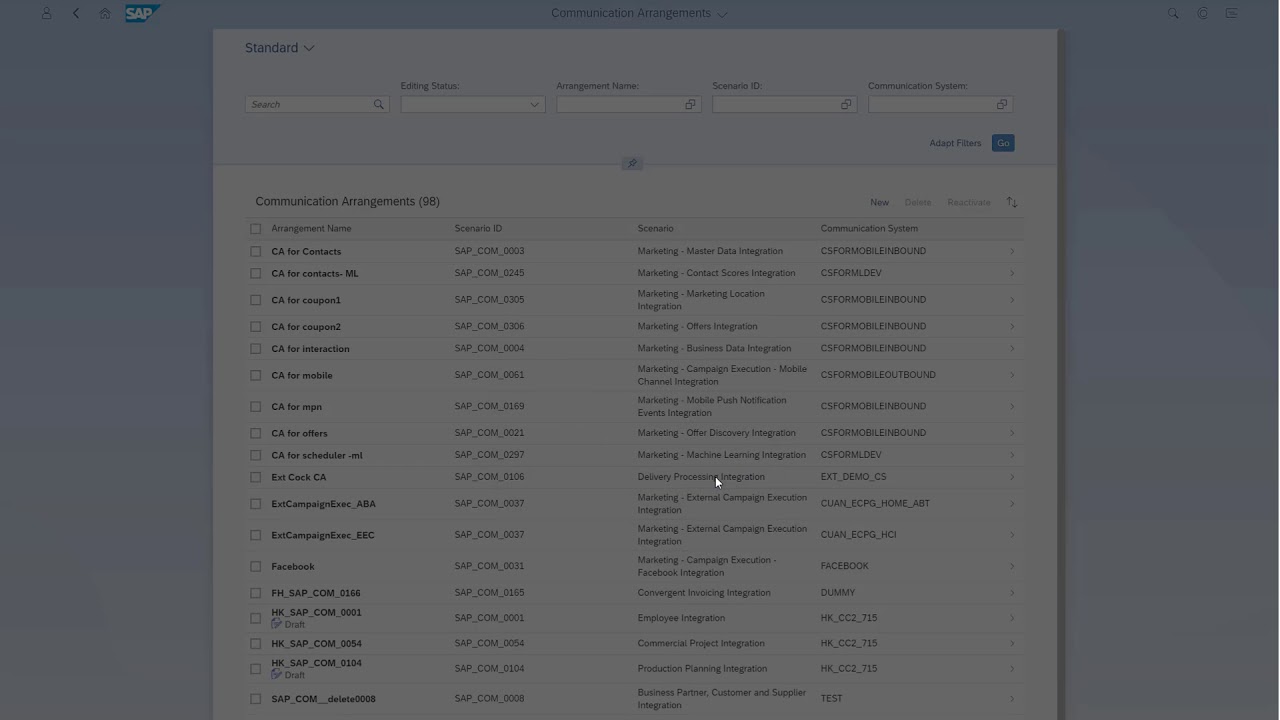Screen dimensions: 1280x720
Task: Open the home page icon
Action: point(105,13)
